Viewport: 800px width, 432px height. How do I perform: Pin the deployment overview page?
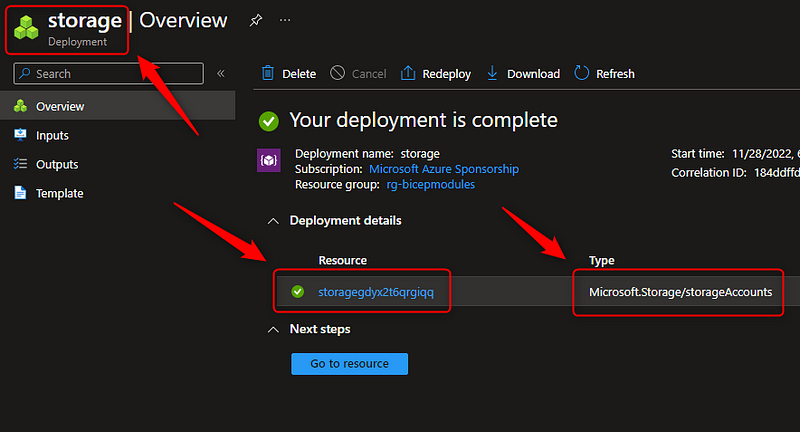coord(256,20)
